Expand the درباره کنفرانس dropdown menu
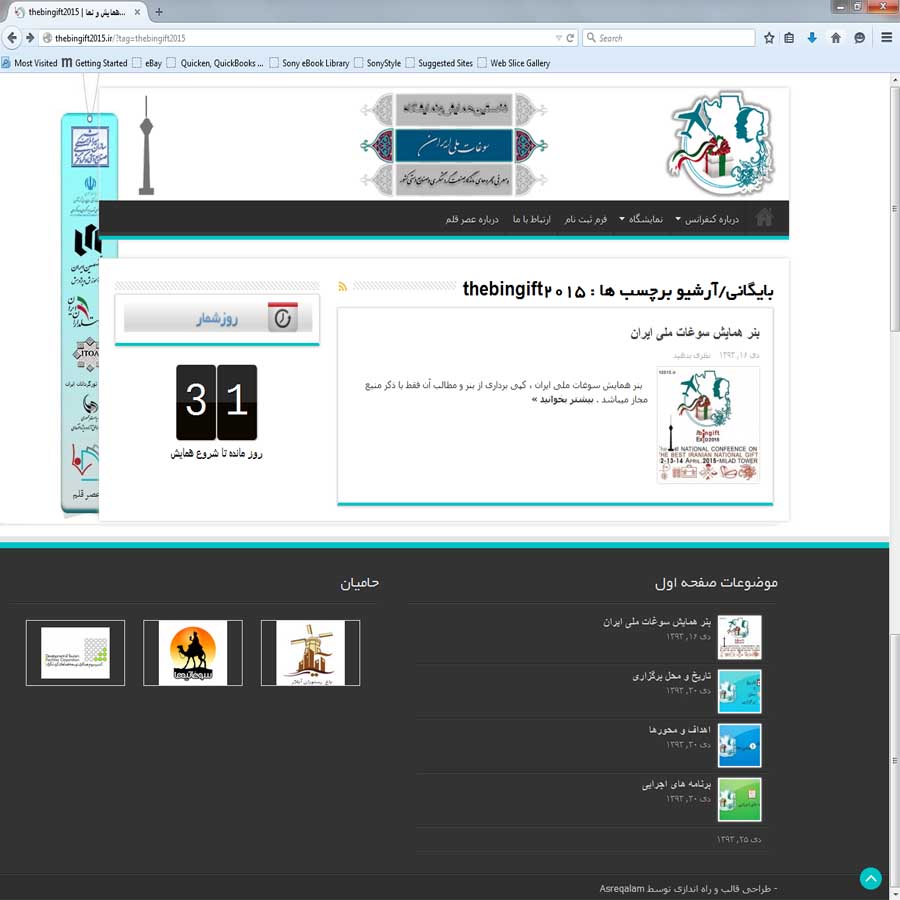This screenshot has height=900, width=900. coord(707,219)
